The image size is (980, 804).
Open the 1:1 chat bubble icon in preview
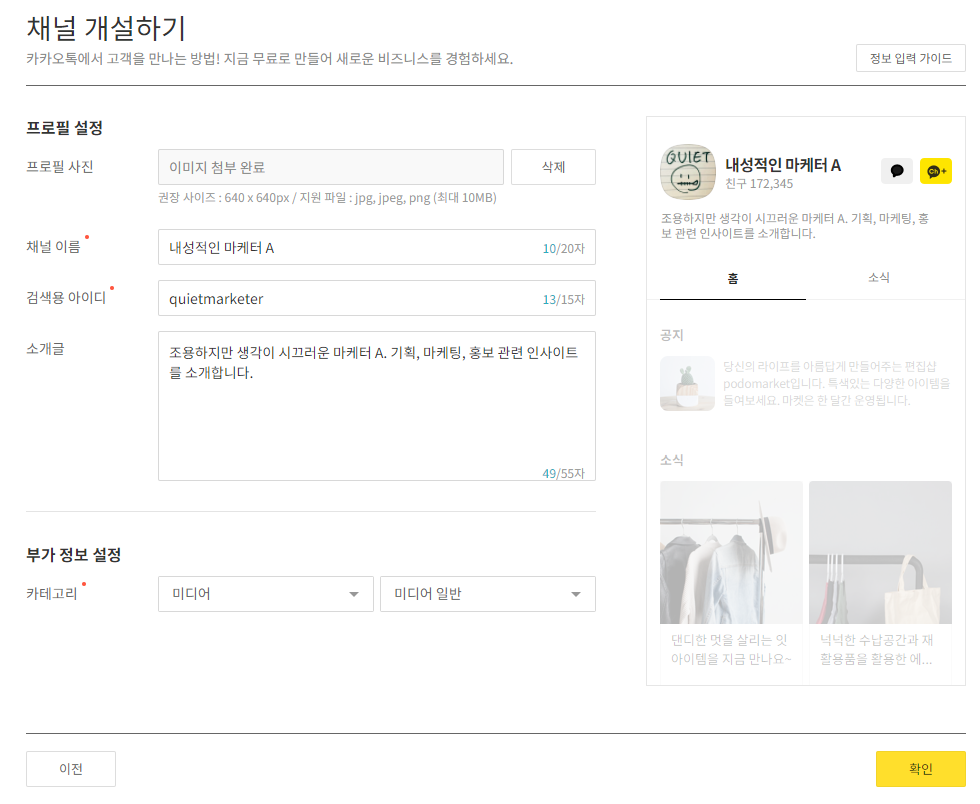coord(896,170)
